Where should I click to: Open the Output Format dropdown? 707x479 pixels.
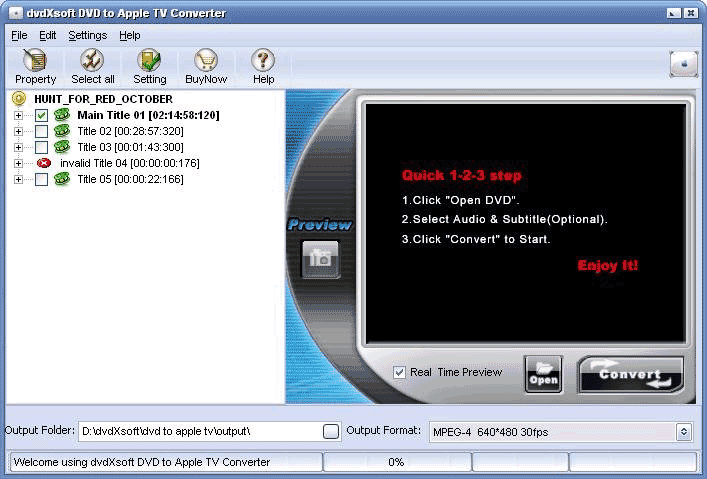point(684,432)
